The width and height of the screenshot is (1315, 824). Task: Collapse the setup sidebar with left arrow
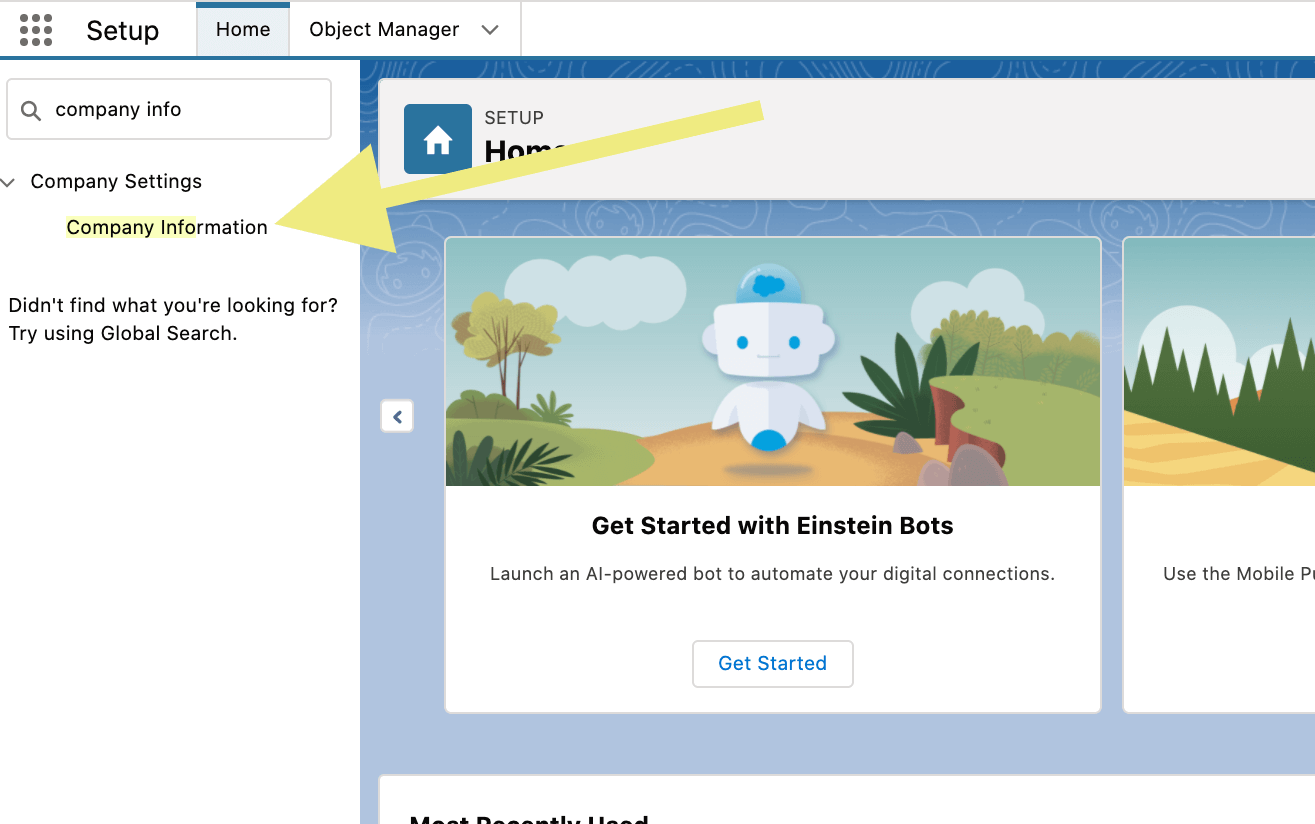pyautogui.click(x=397, y=416)
